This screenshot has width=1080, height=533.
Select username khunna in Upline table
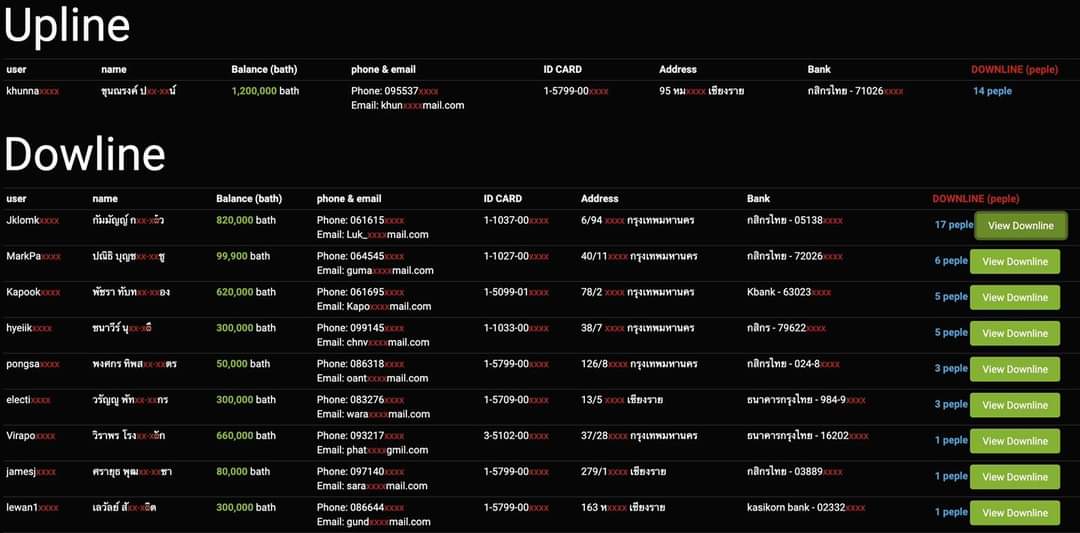(x=32, y=91)
